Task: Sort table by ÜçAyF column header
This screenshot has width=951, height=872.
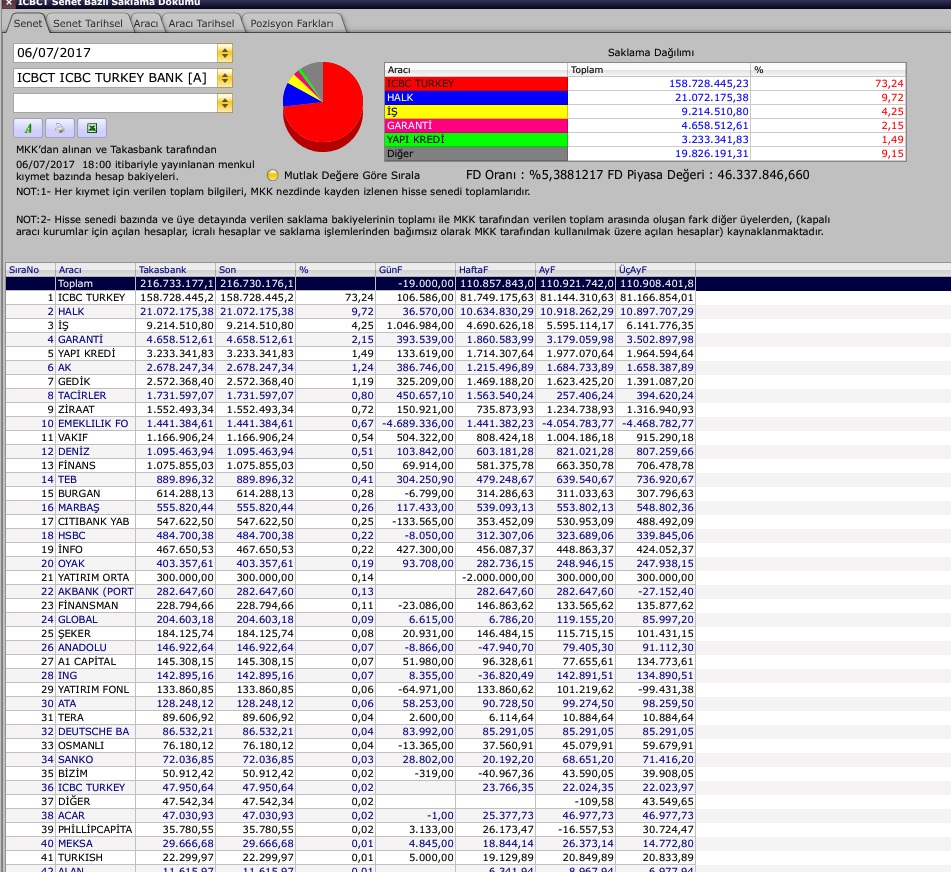Action: point(656,270)
